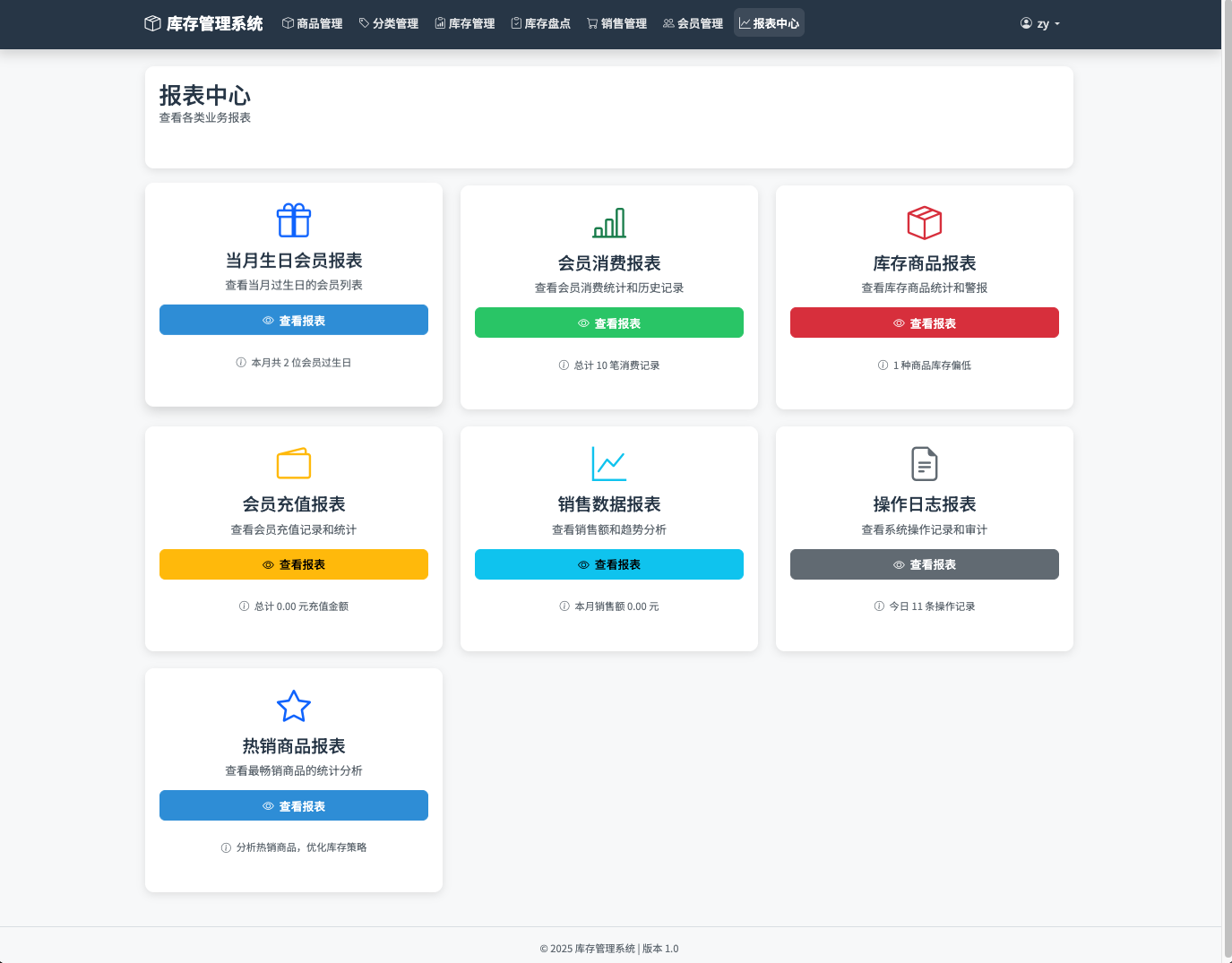
Task: Click the 当月生日会员报表 card title
Action: point(294,261)
